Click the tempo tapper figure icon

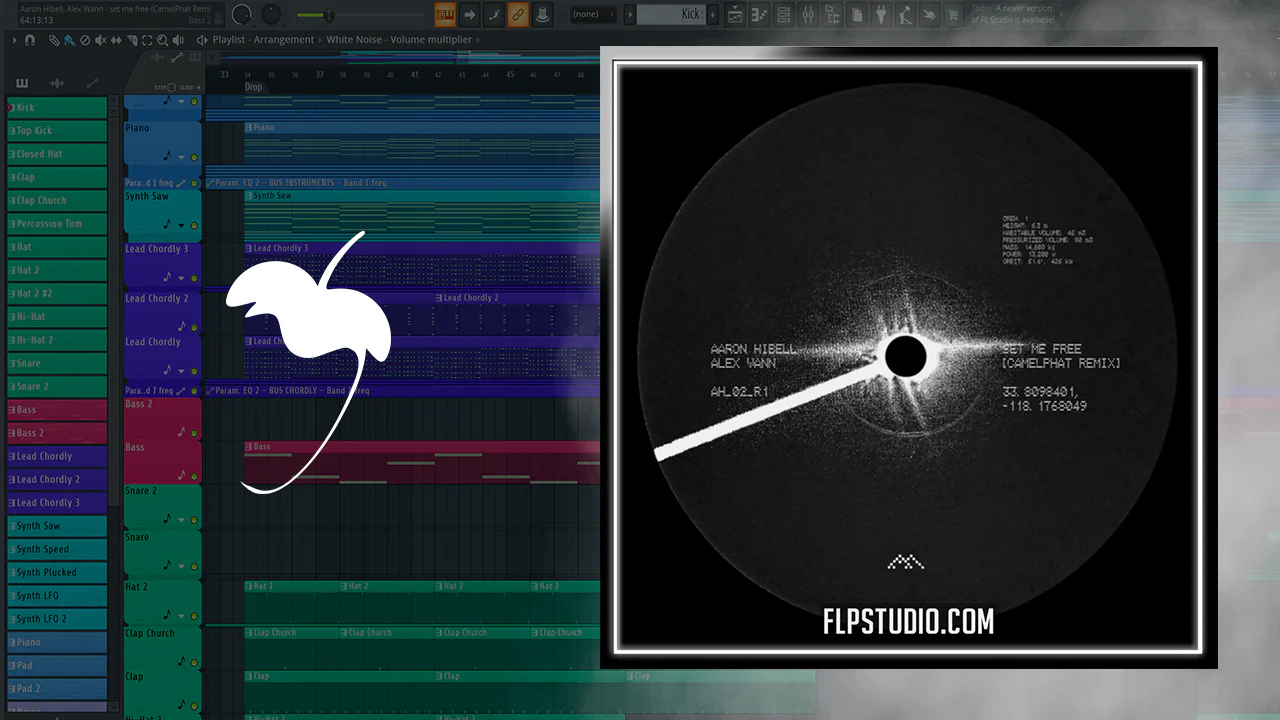coord(905,14)
